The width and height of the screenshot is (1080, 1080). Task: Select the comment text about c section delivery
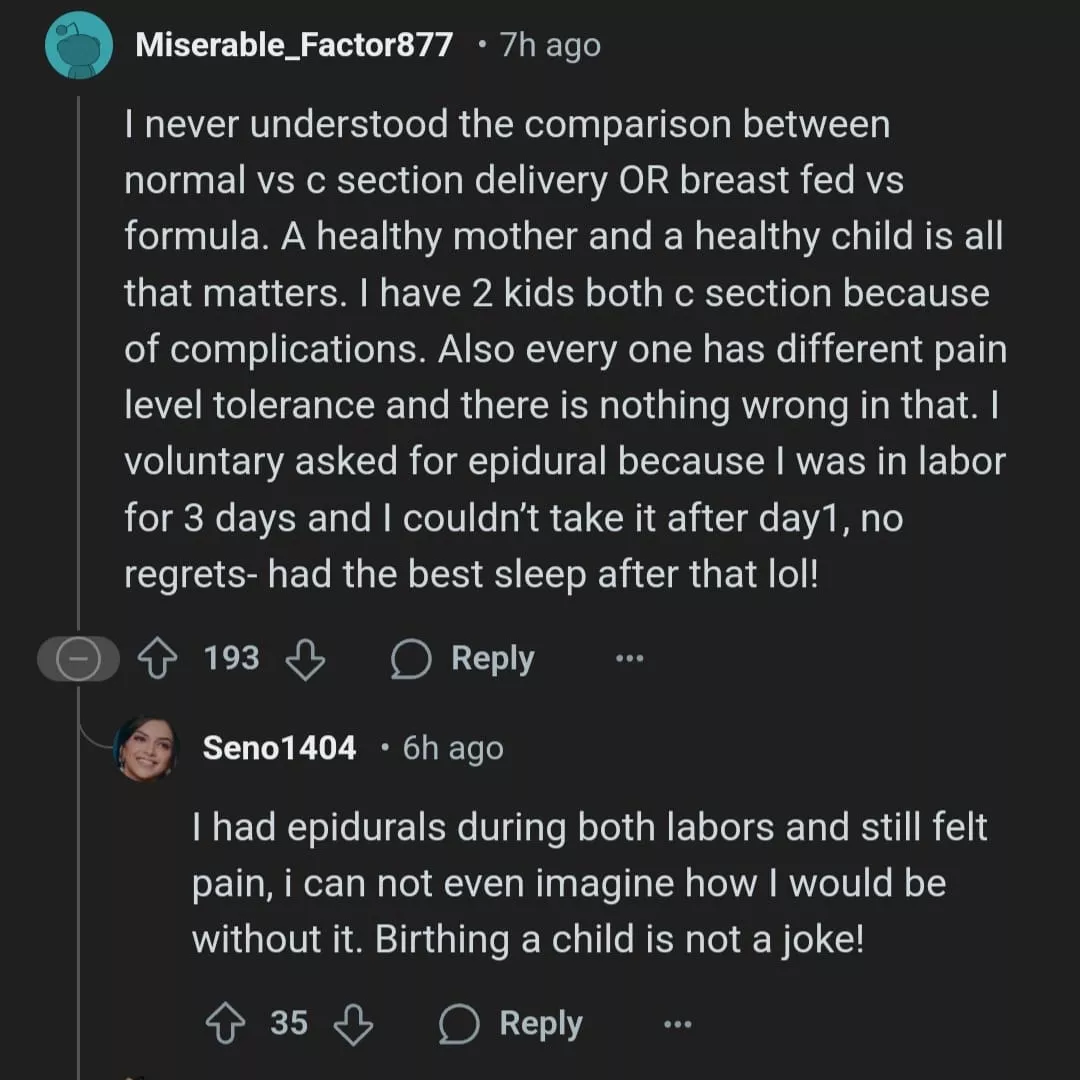565,350
